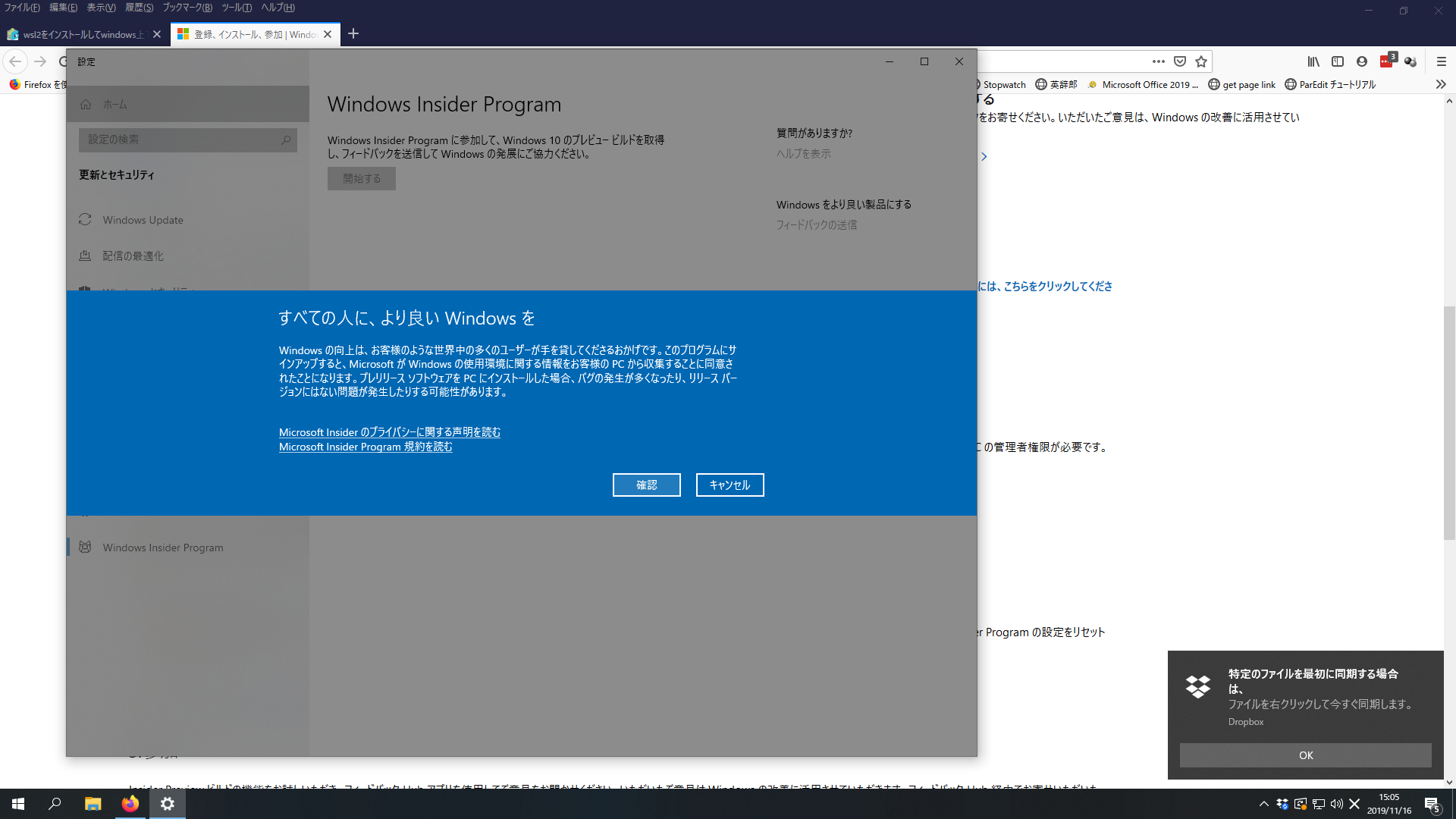Open the Firefox account icon
Viewport: 1456px width, 819px height.
[x=1362, y=61]
